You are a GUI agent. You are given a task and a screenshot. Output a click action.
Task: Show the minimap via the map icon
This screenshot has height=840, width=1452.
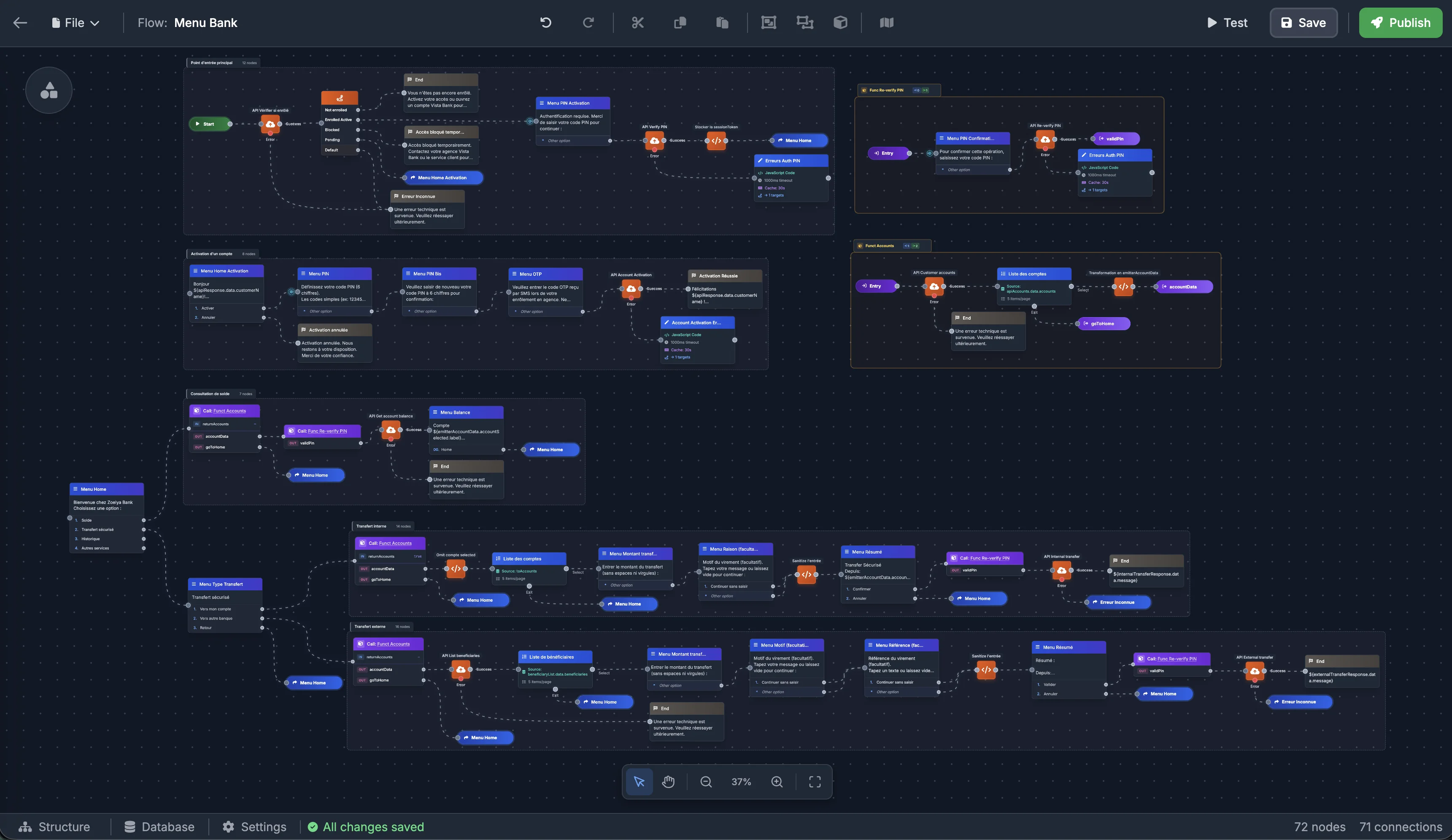point(887,22)
